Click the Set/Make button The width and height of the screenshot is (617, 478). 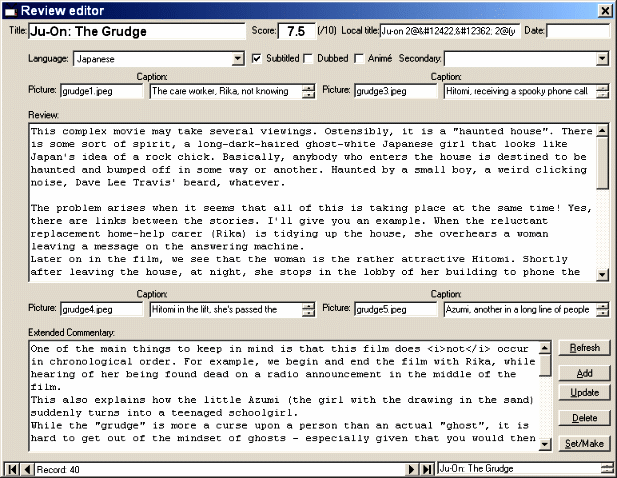[584, 443]
